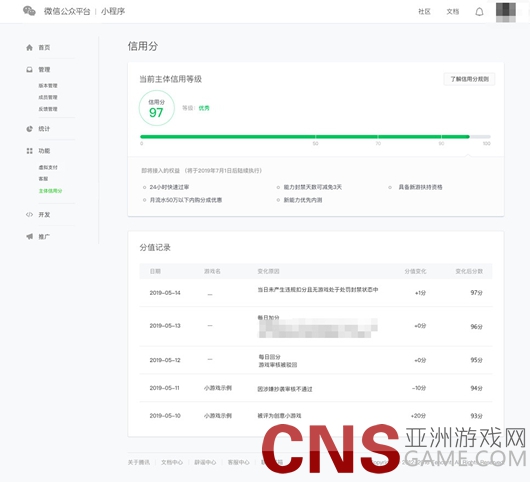The image size is (530, 482).
Task: Click the home icon beside 首页
Action: (x=29, y=48)
